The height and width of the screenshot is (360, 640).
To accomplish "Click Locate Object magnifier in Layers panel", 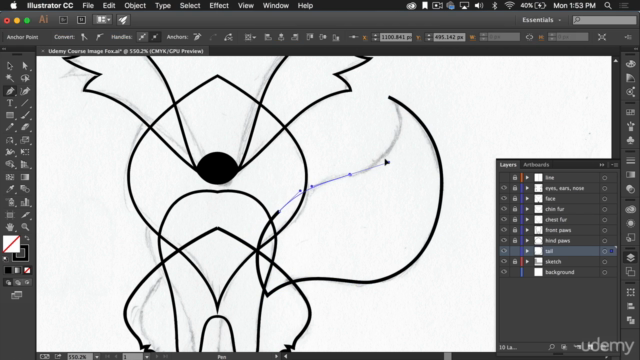I will coord(551,347).
